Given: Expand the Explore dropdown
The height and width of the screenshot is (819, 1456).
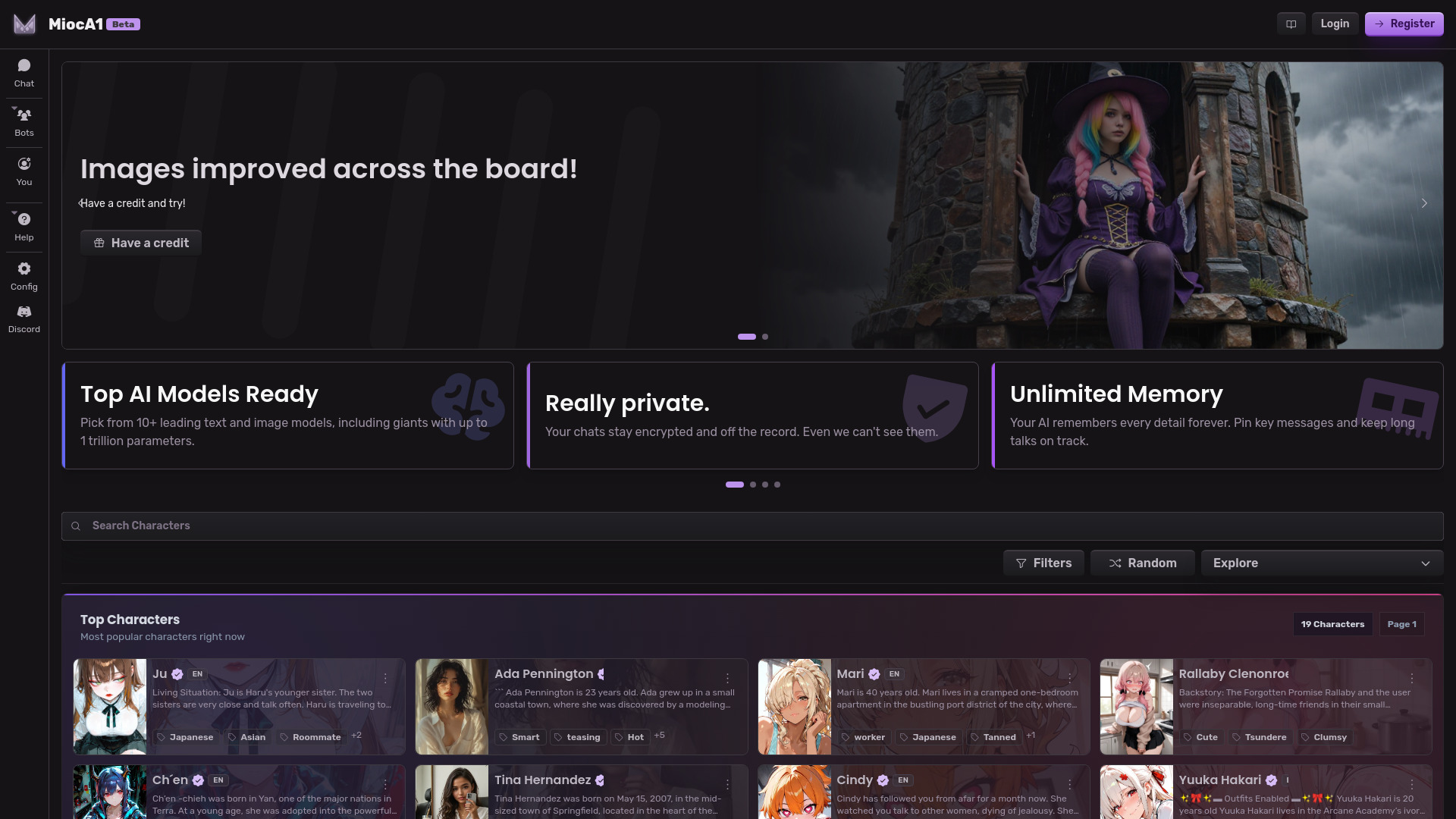Looking at the screenshot, I should point(1321,563).
